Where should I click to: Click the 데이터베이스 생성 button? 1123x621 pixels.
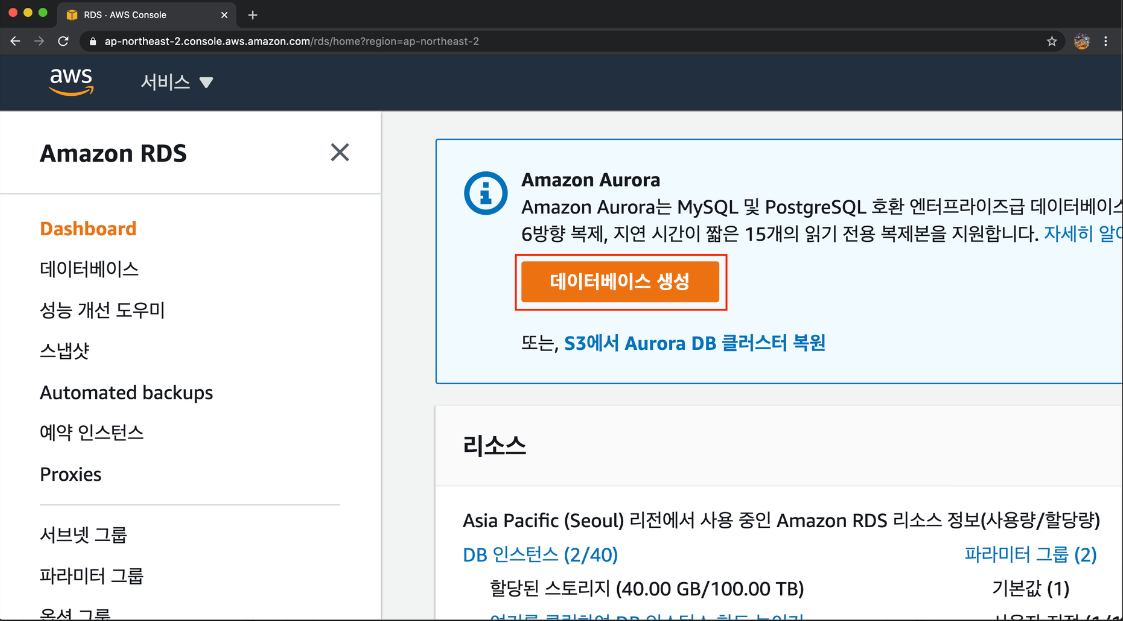pyautogui.click(x=620, y=281)
